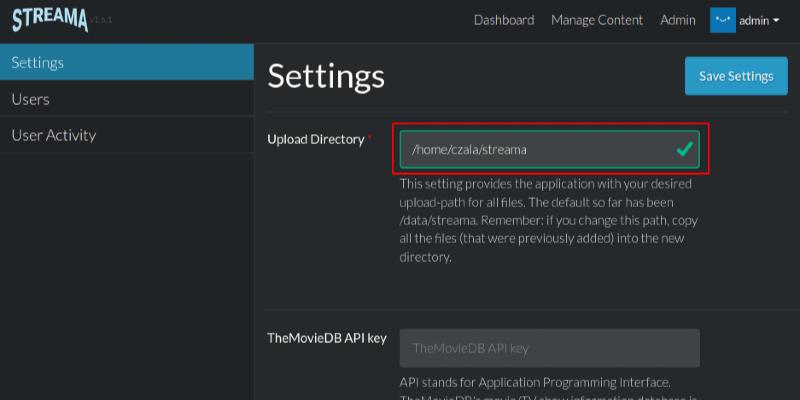This screenshot has height=400, width=800.
Task: Expand the admin dropdown caret
Action: [776, 21]
